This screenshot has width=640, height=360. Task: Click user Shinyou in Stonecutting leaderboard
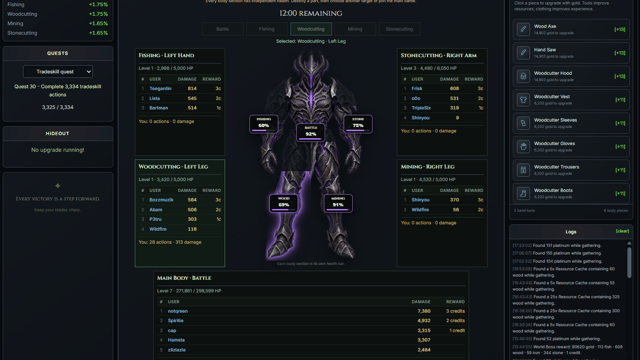coord(420,118)
